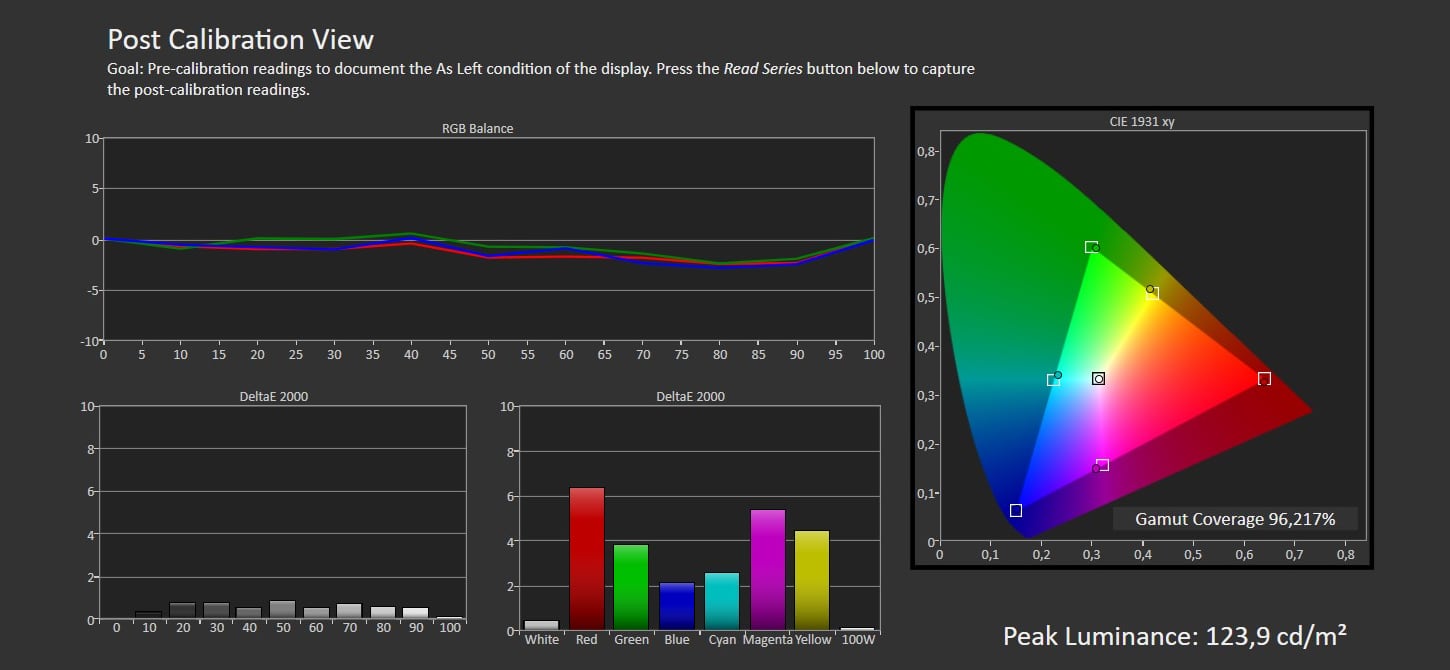Click the Gamut Coverage 96,217% label
The height and width of the screenshot is (670, 1450).
1235,519
